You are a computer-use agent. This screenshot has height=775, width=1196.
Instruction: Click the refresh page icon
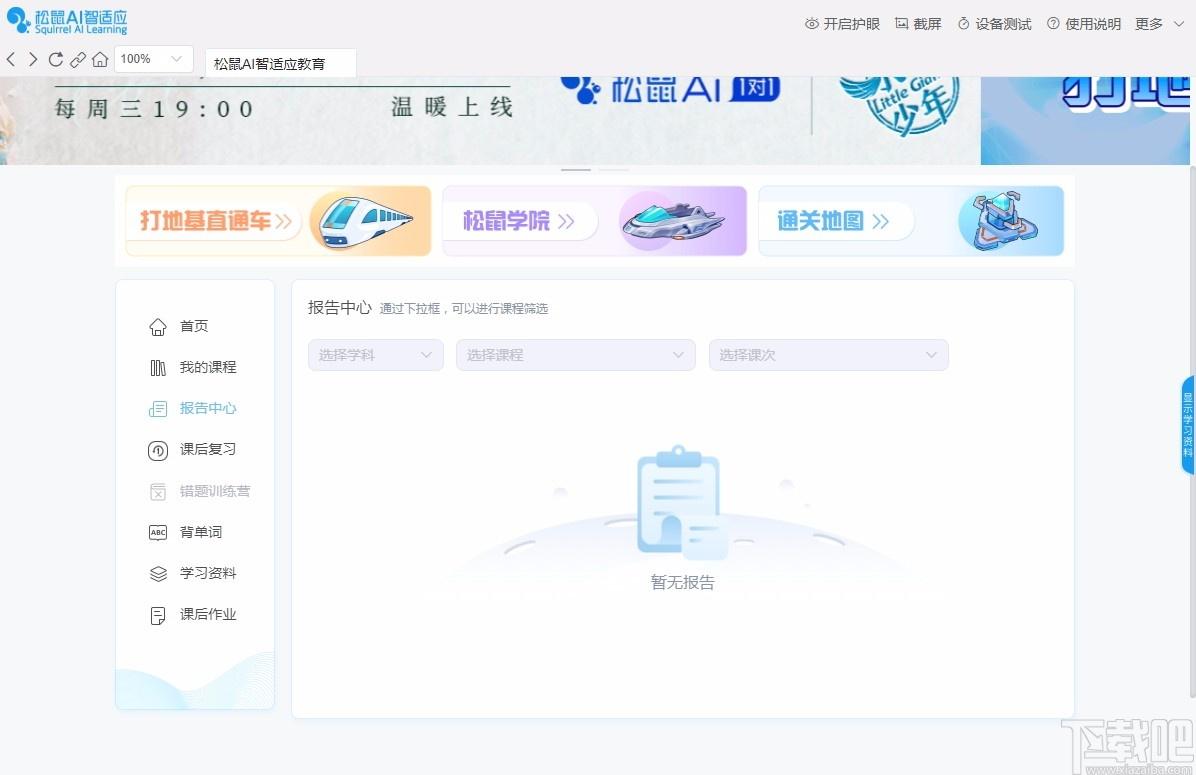(55, 59)
